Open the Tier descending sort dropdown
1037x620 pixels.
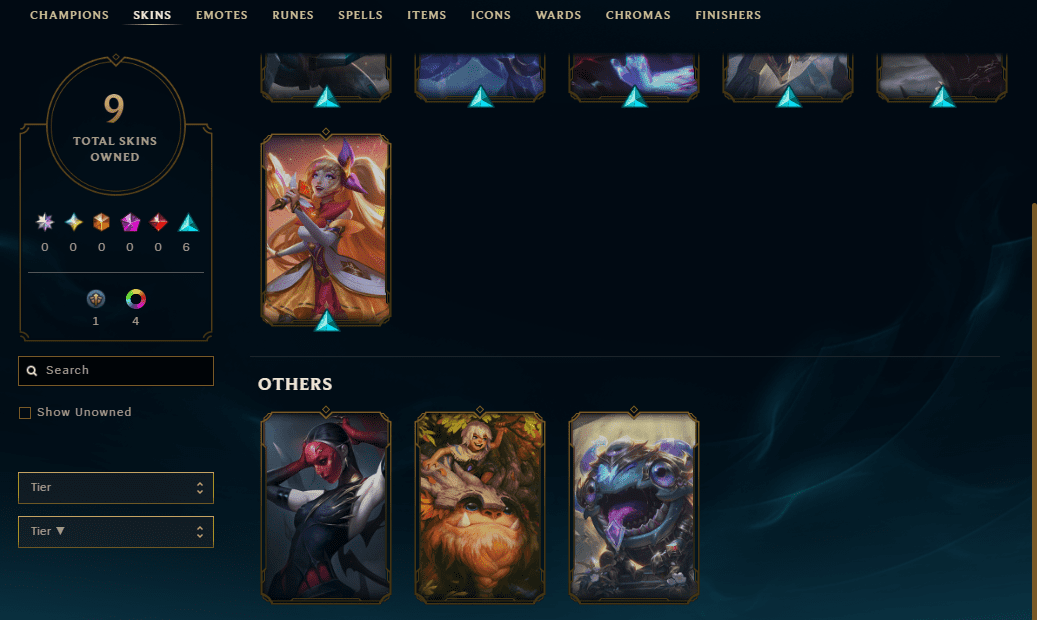pyautogui.click(x=116, y=532)
